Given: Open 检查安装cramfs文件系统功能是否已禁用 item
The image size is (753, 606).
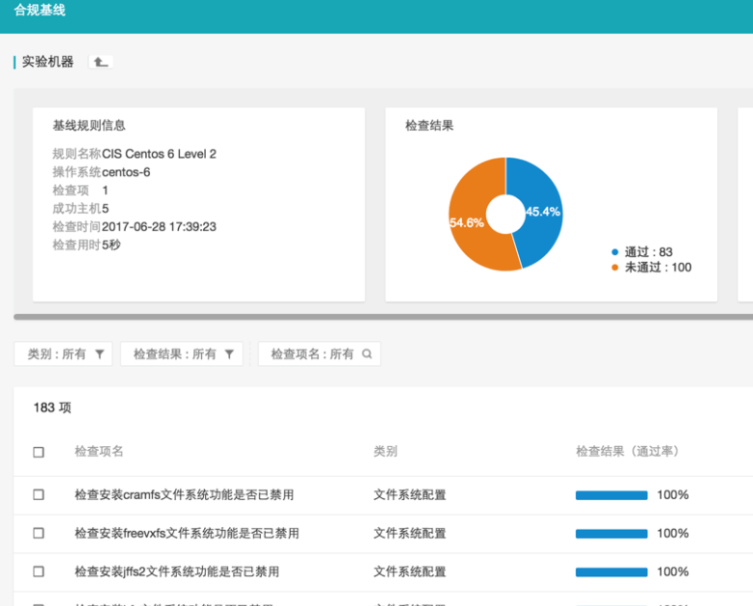Looking at the screenshot, I should (x=184, y=495).
